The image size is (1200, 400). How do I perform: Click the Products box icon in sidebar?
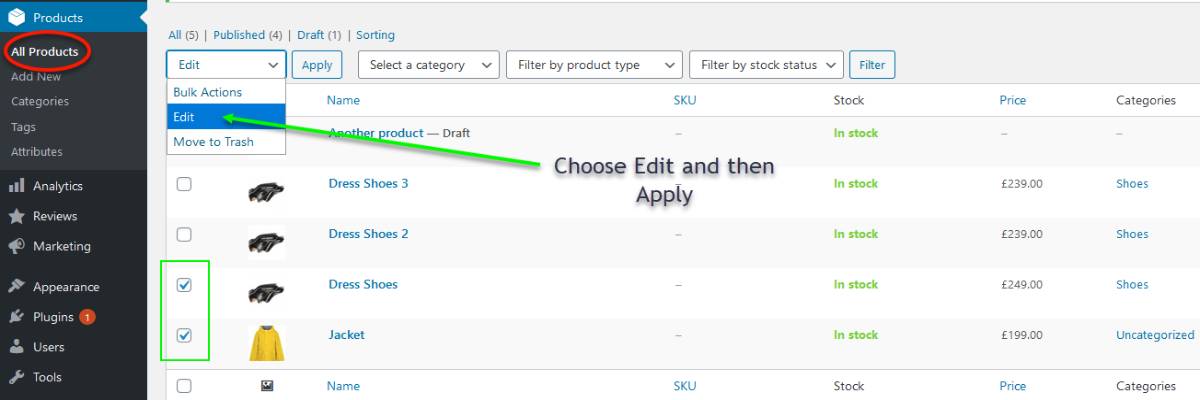16,17
